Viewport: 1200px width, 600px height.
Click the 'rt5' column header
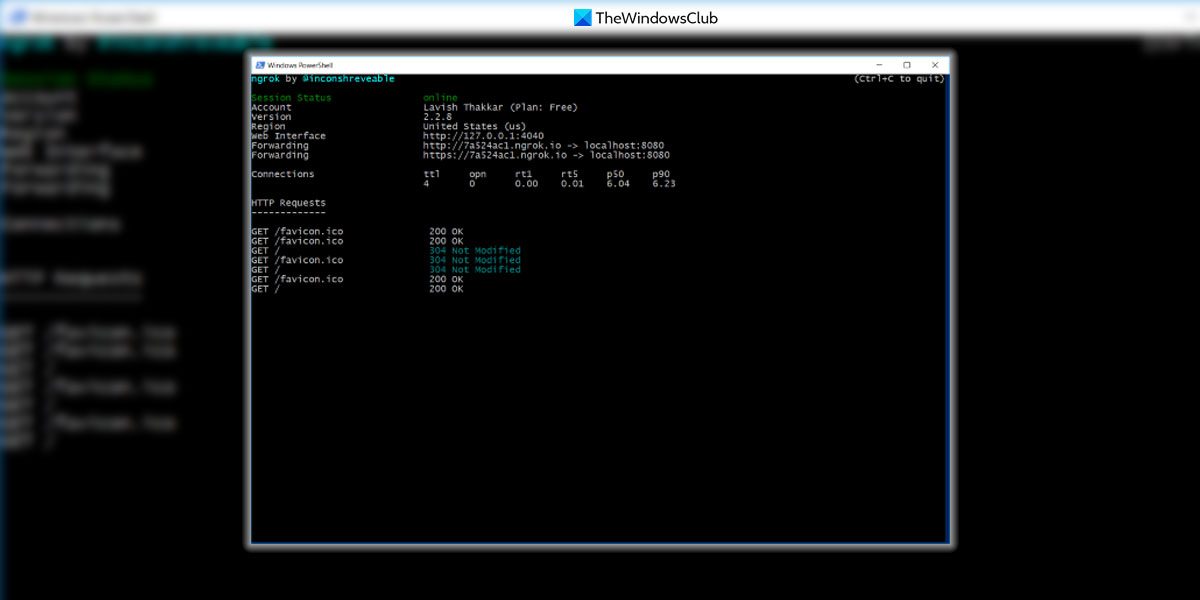click(x=570, y=174)
